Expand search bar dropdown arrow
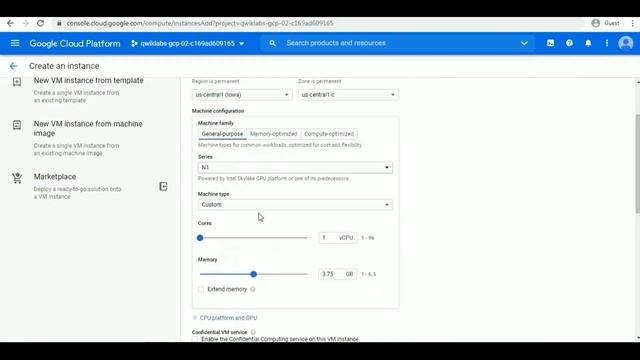 524,43
